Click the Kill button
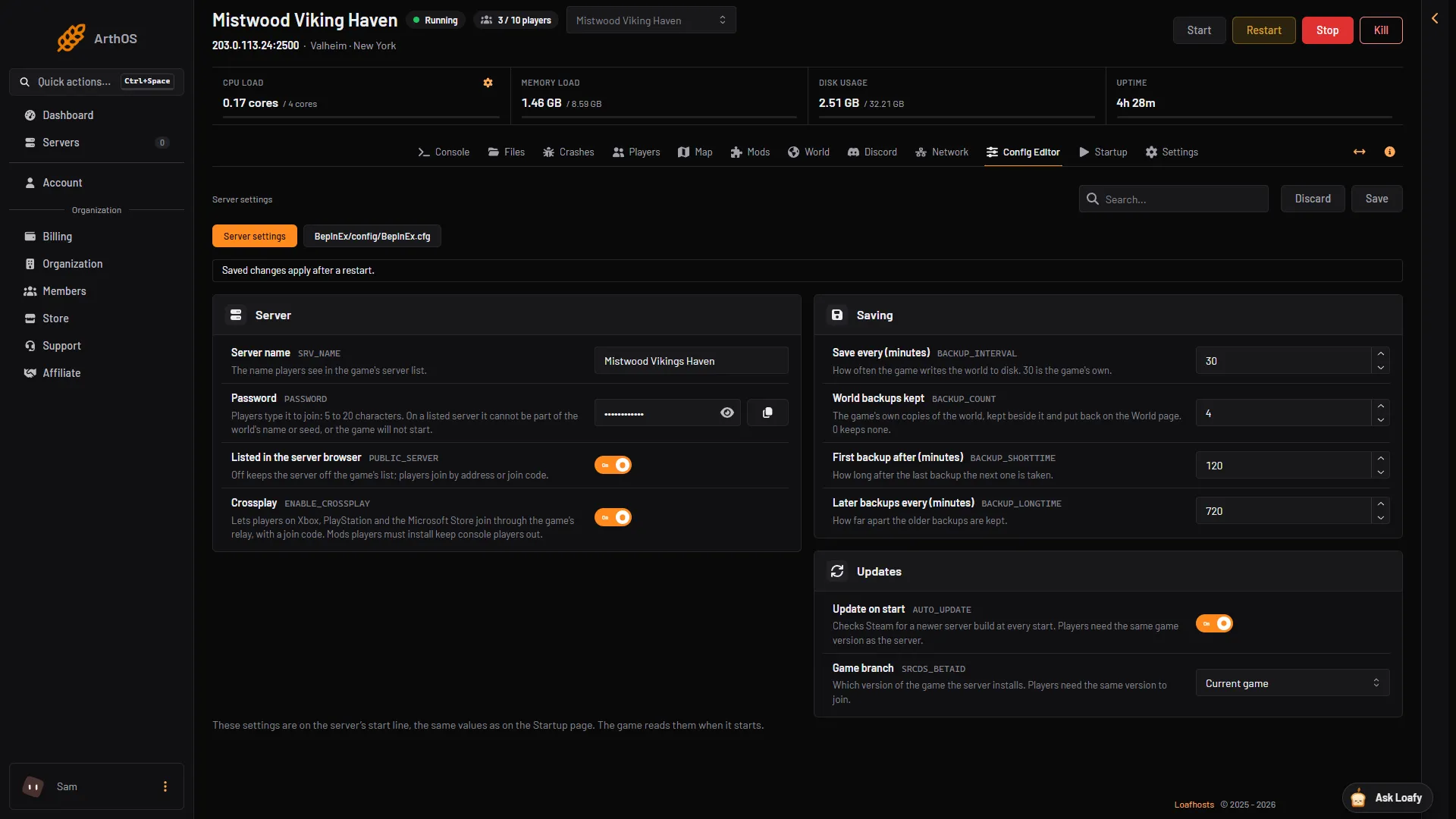The width and height of the screenshot is (1456, 819). 1381,30
